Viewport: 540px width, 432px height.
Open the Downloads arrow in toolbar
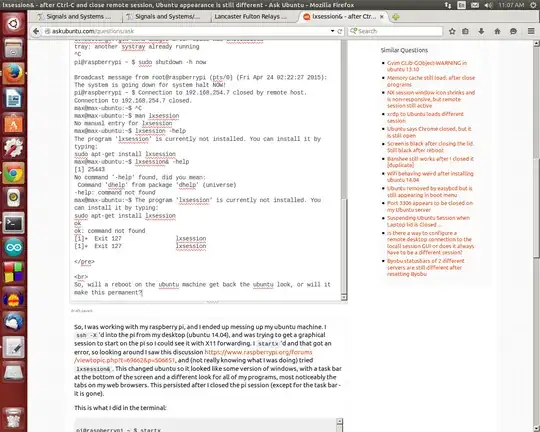(481, 31)
